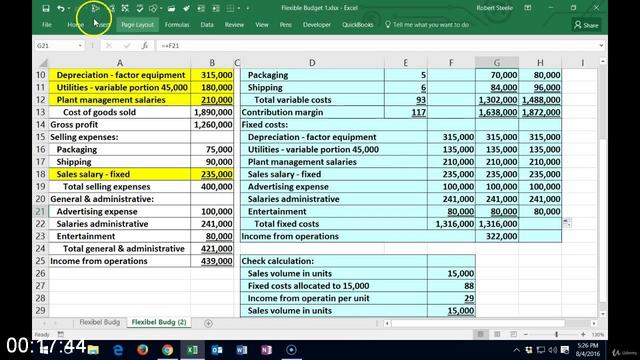Click the Ribbon Display Options icon
This screenshot has height=360, width=640.
pos(528,8)
